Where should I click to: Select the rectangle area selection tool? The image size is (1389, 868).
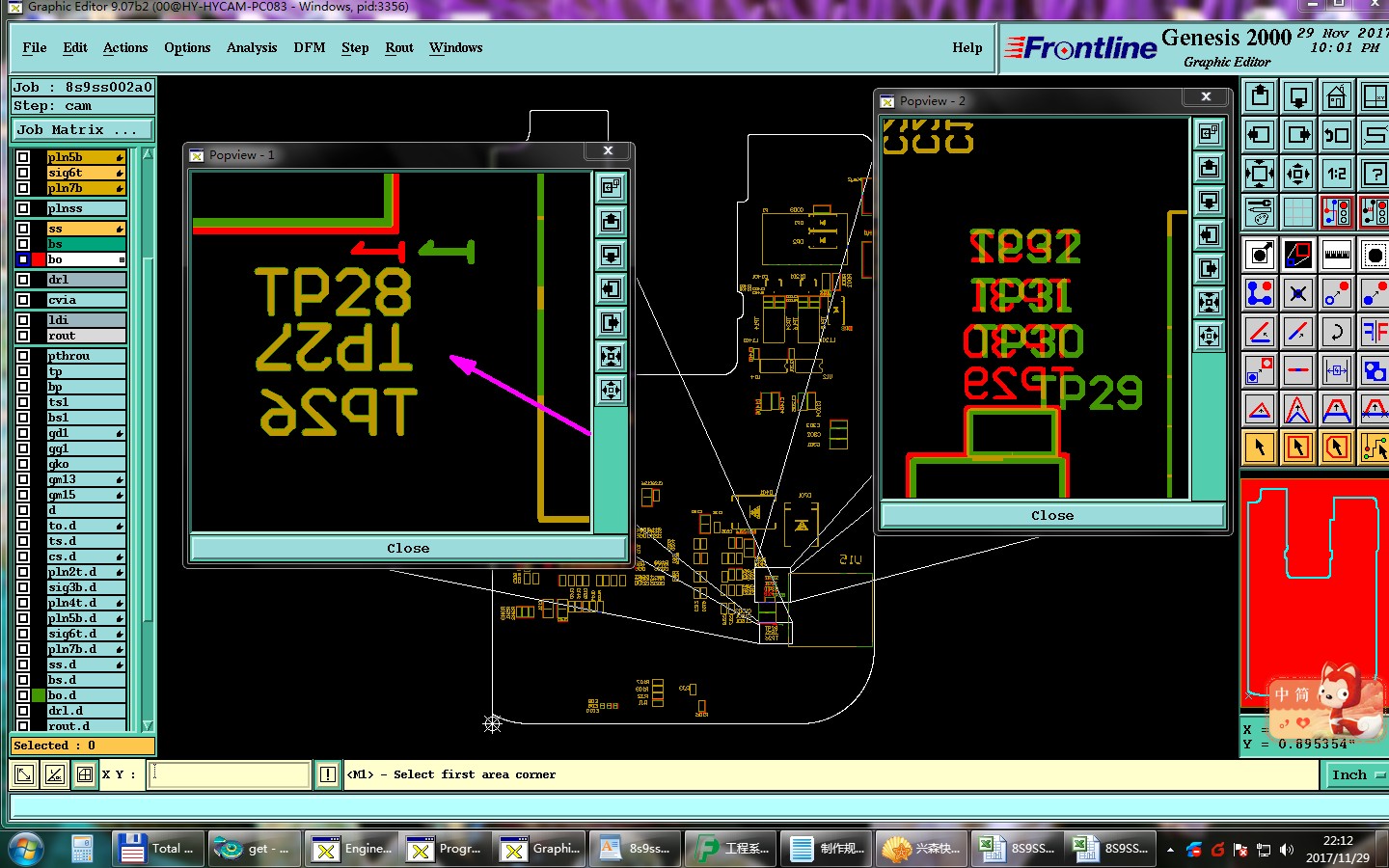tap(1298, 448)
